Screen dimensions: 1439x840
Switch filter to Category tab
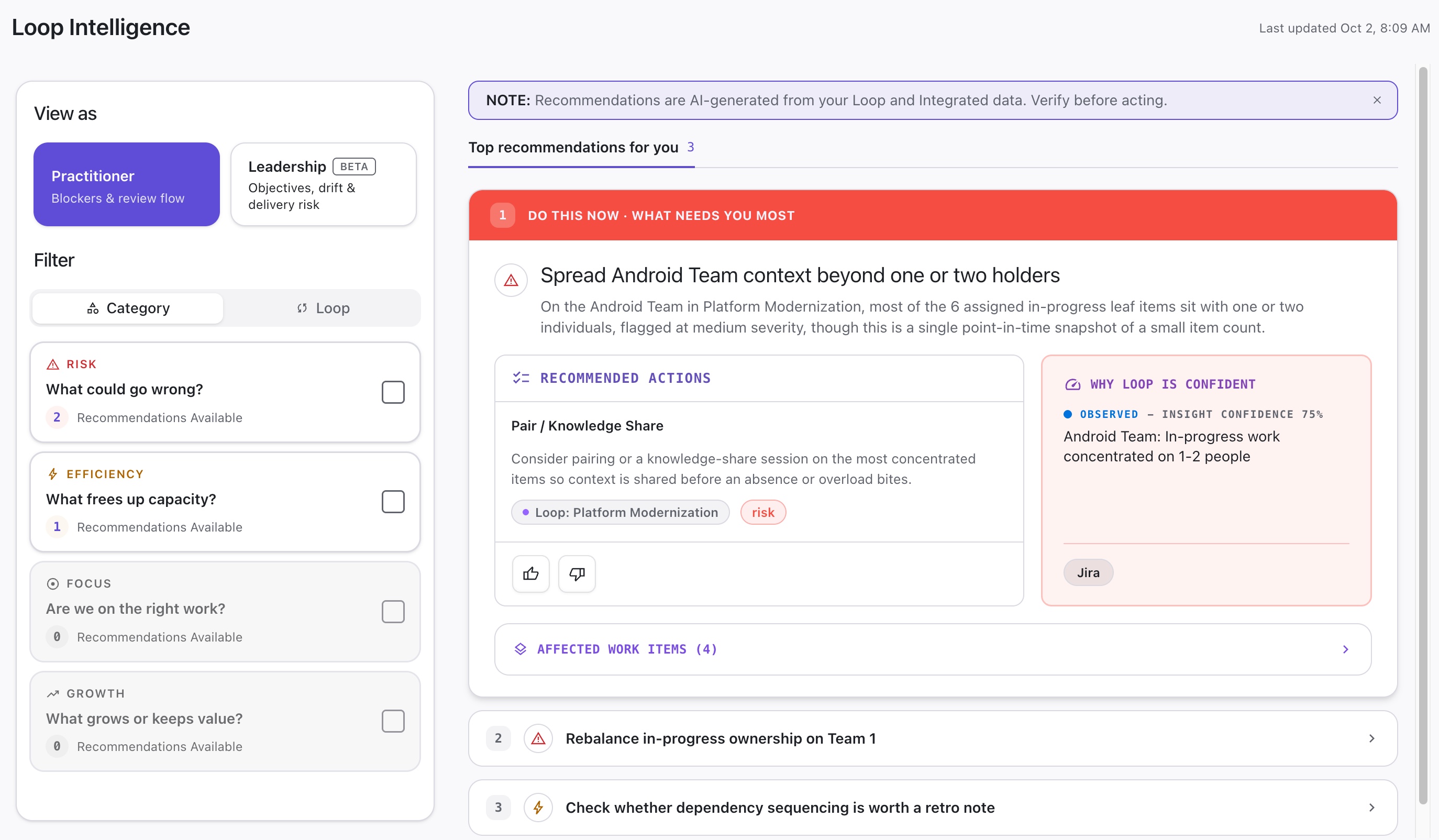(128, 308)
